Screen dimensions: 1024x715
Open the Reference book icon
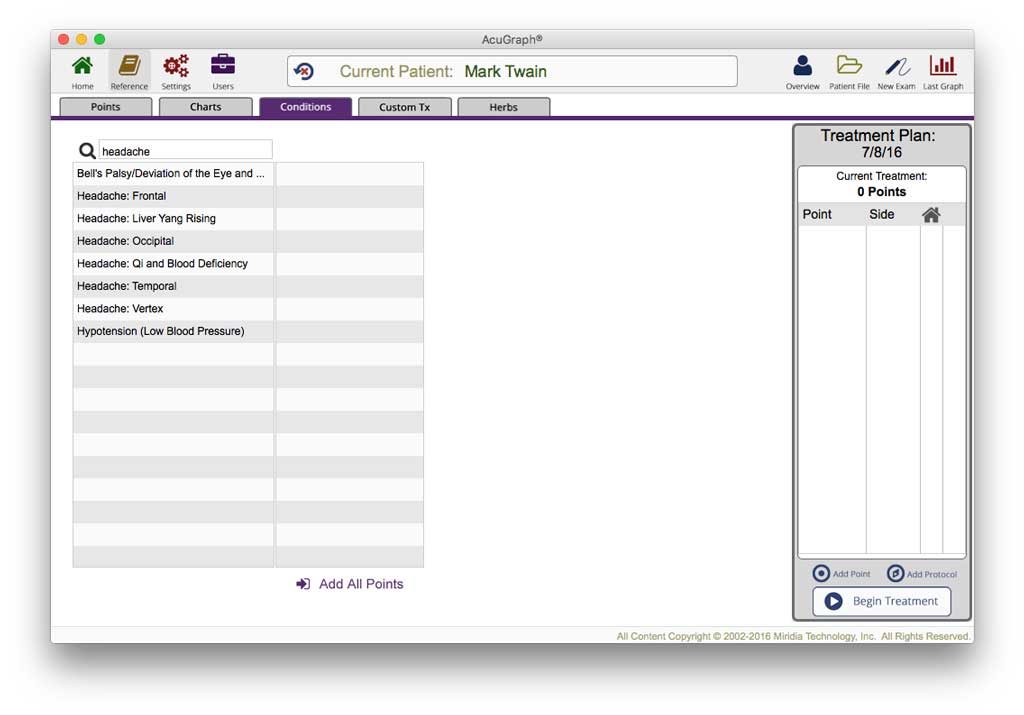tap(129, 66)
